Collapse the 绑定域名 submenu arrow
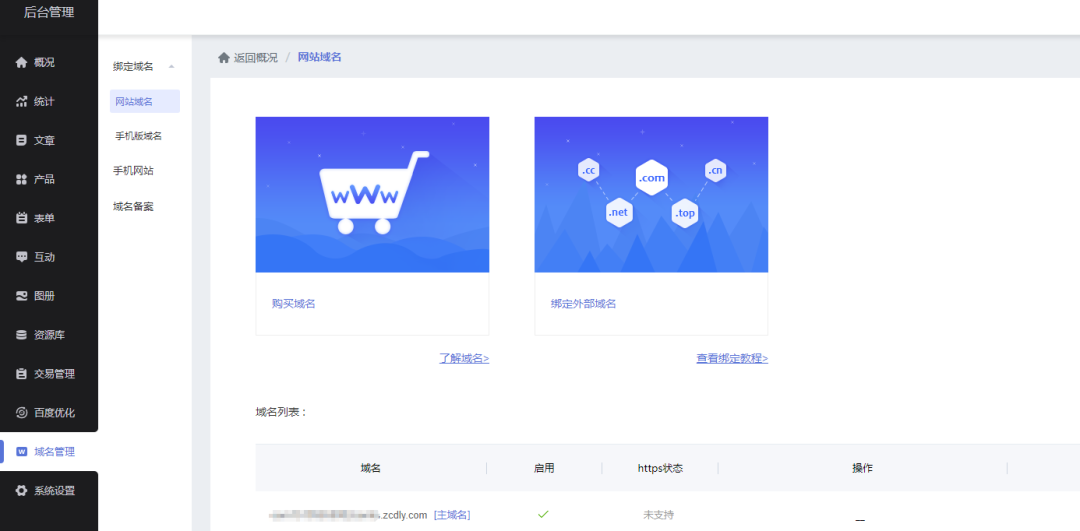Viewport: 1080px width, 531px height. [172, 67]
